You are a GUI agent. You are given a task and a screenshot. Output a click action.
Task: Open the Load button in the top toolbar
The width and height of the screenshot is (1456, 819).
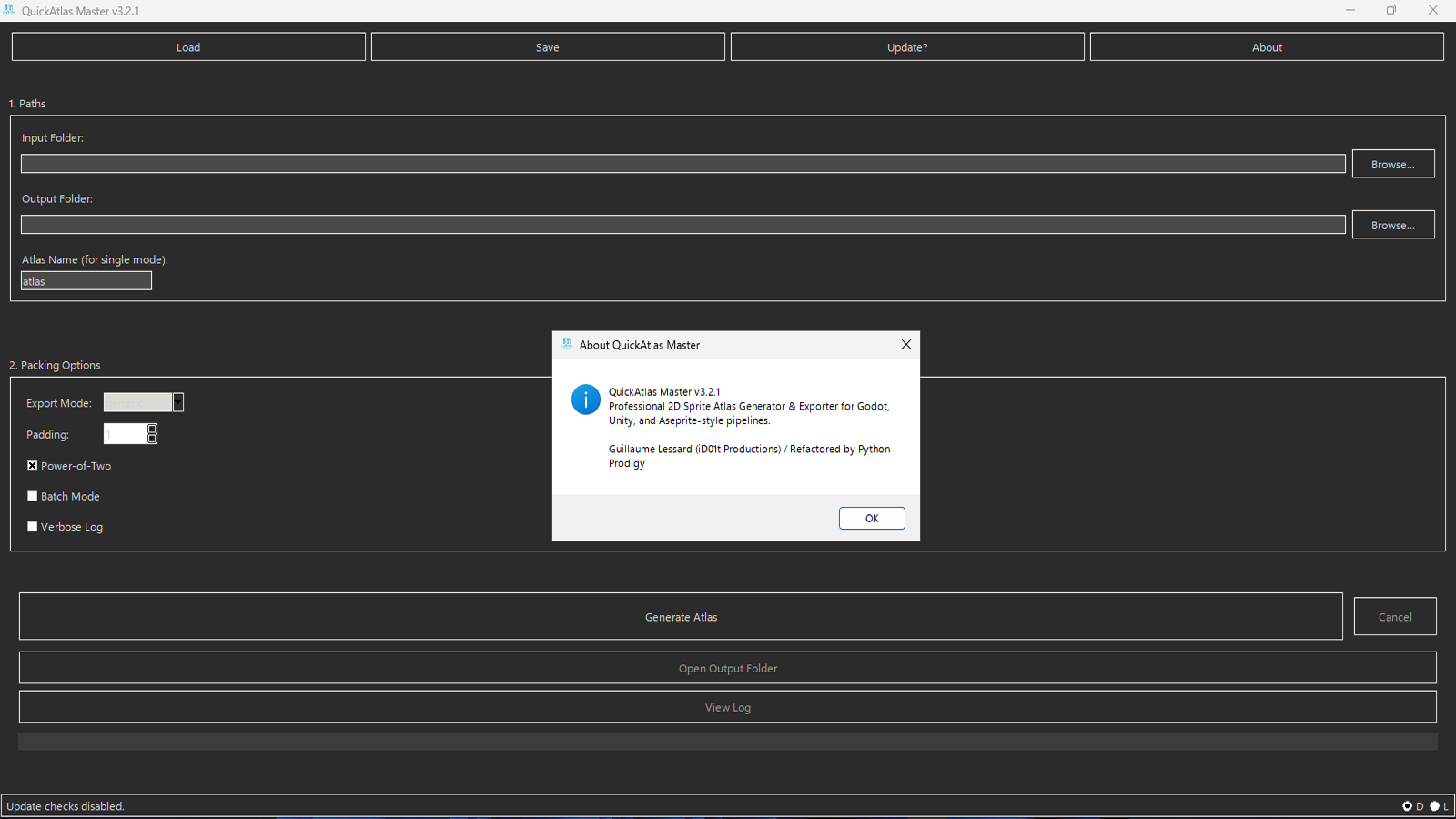point(188,47)
